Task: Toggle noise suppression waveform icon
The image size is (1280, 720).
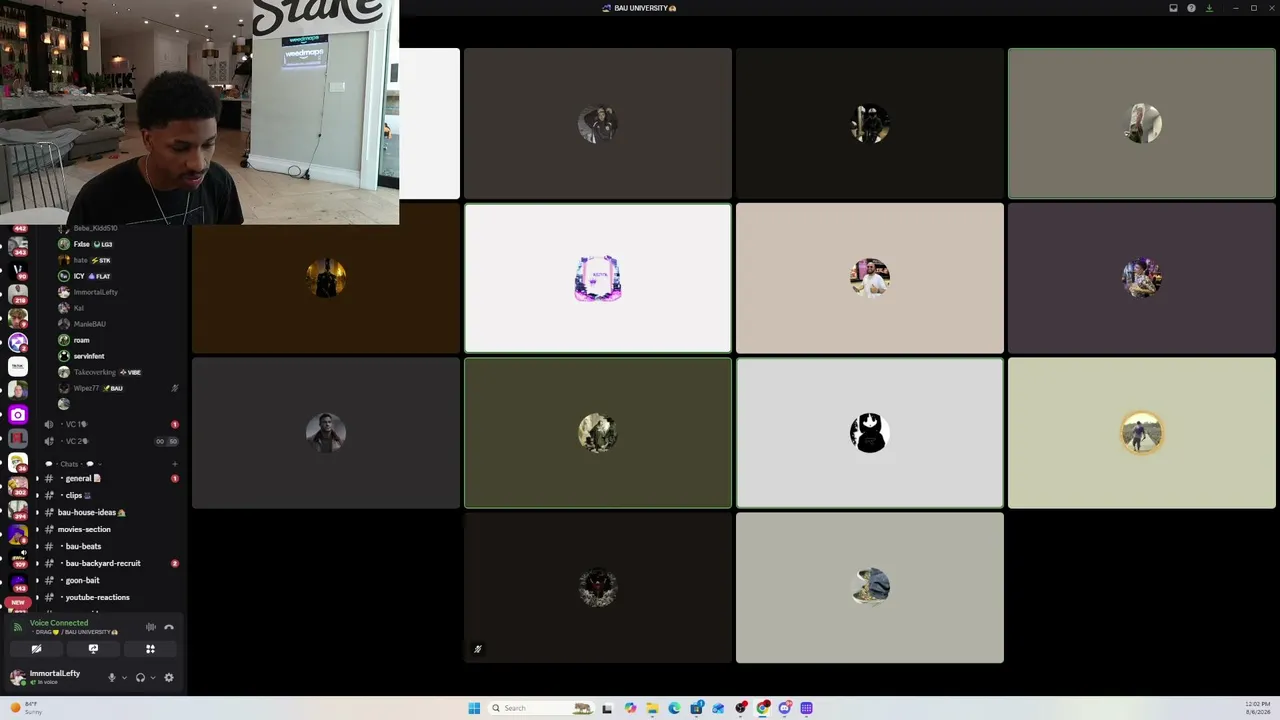Action: click(151, 627)
